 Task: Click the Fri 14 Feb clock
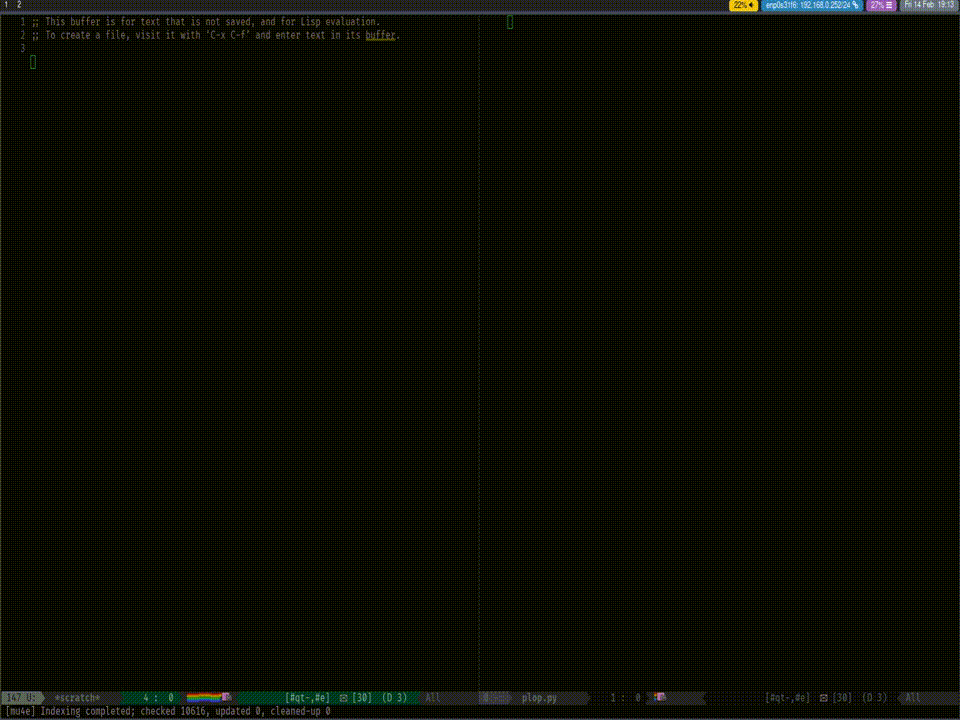pyautogui.click(x=929, y=5)
